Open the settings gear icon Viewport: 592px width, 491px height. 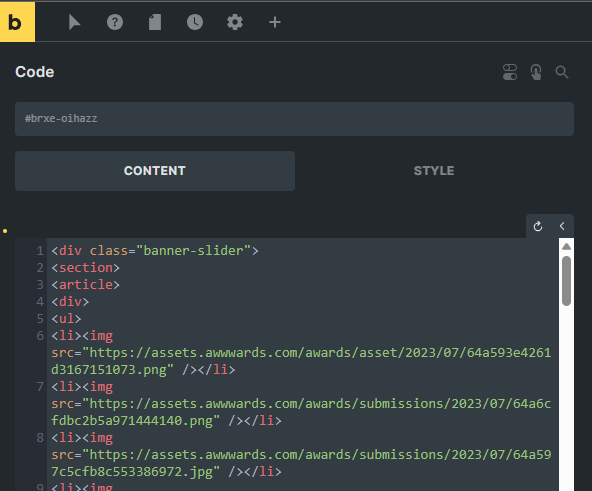click(x=235, y=22)
